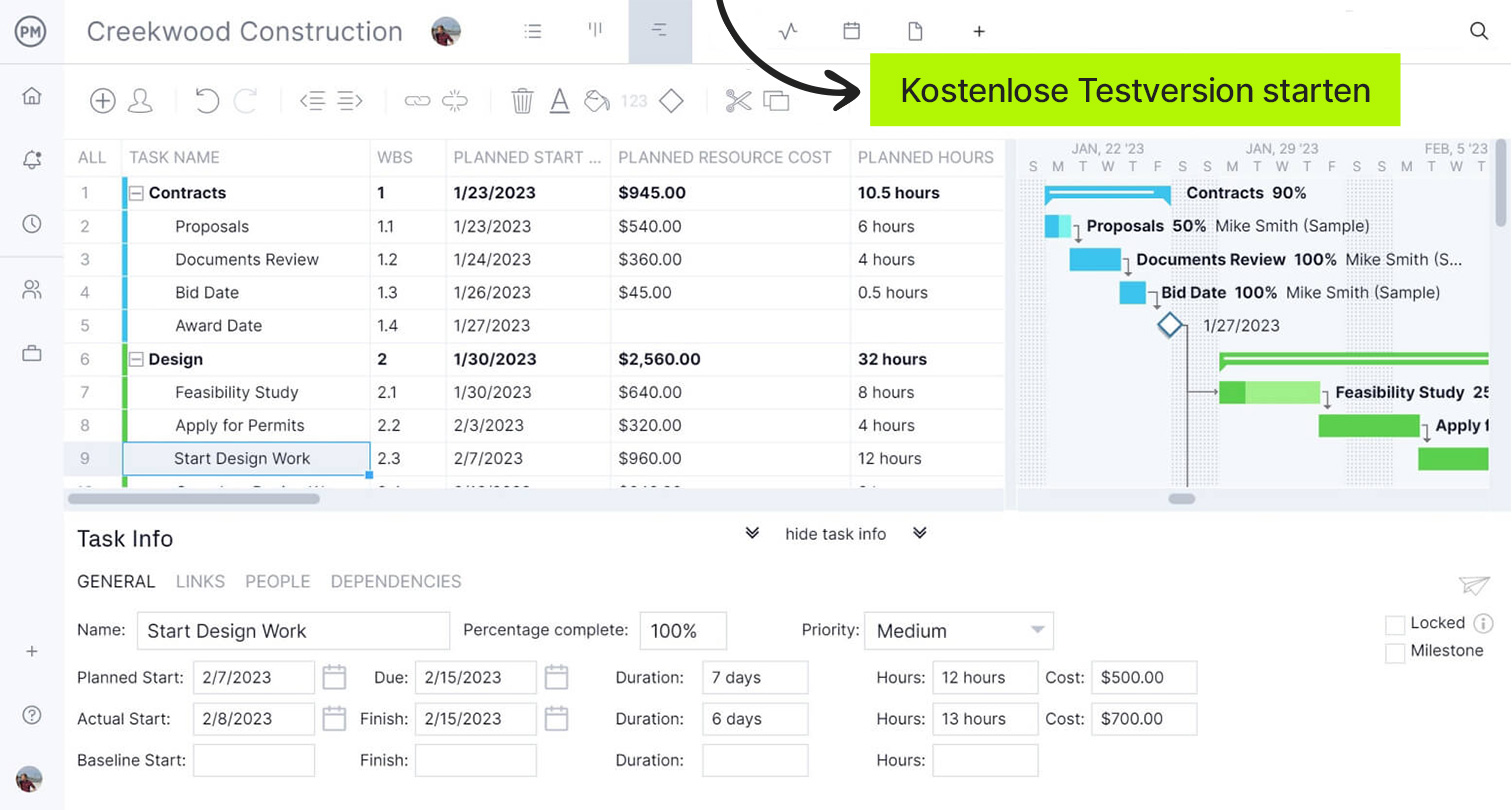
Task: Open the briefcase portfolio sidebar icon
Action: [x=32, y=353]
